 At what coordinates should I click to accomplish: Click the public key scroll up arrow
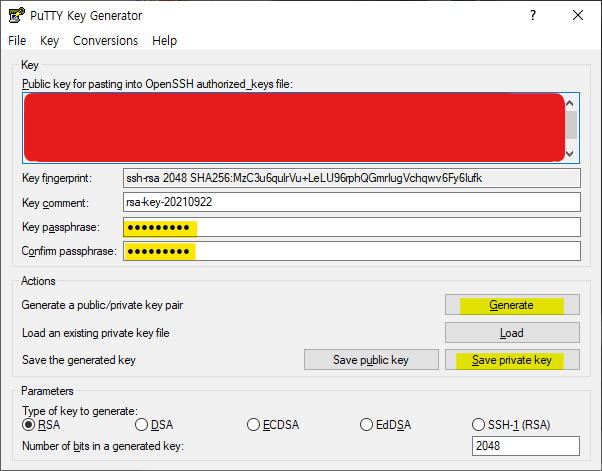pos(570,103)
